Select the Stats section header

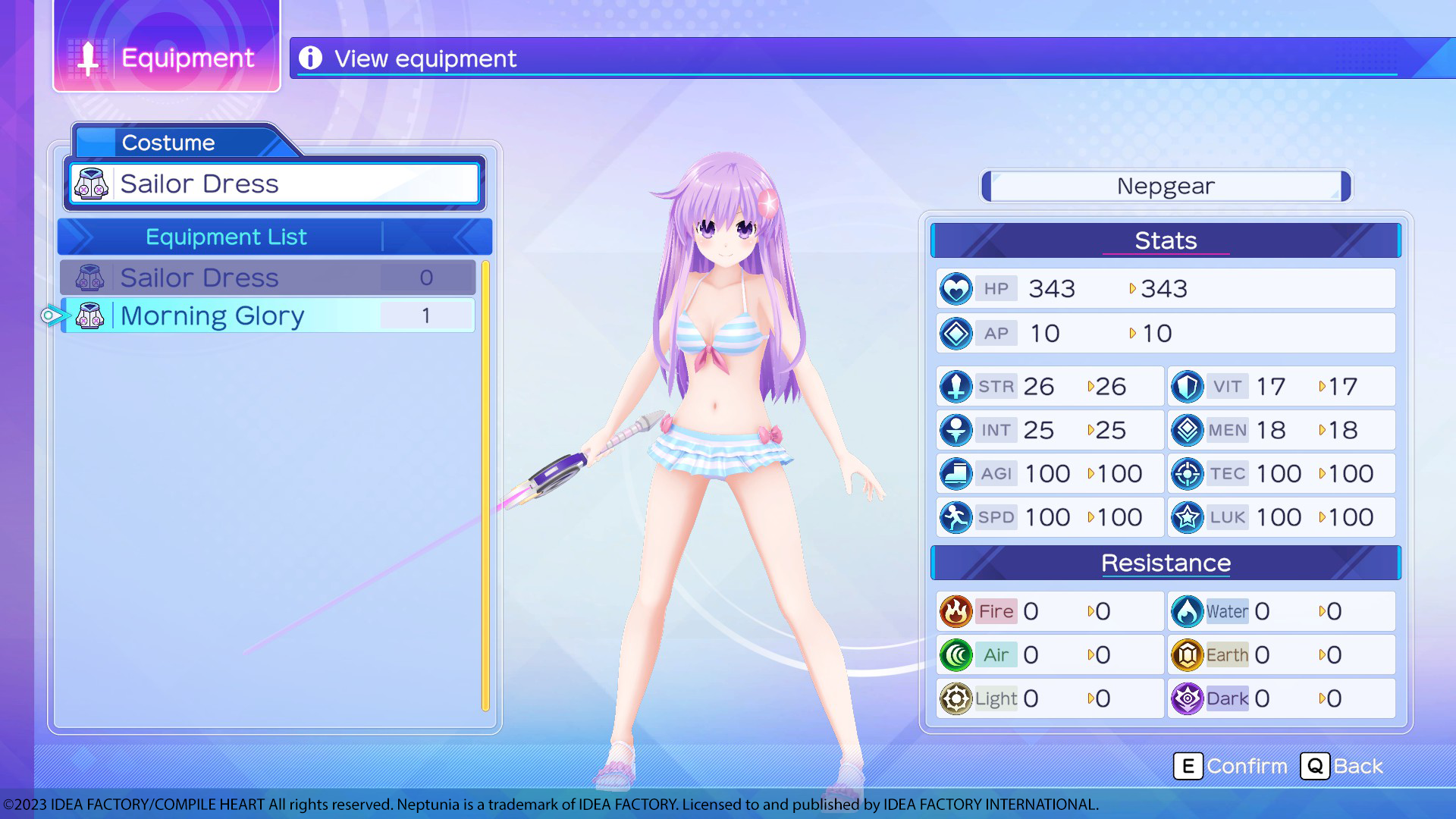[1166, 240]
